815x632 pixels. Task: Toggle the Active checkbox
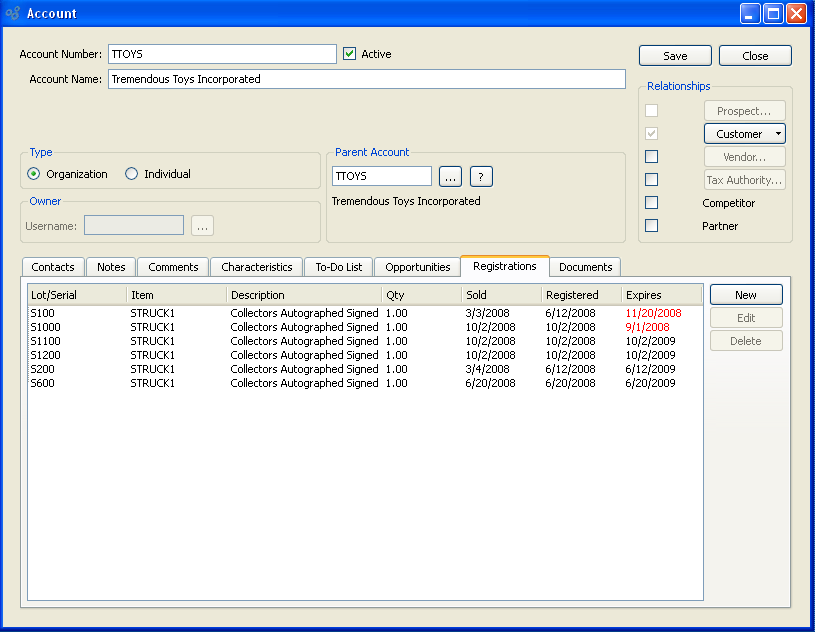tap(349, 54)
